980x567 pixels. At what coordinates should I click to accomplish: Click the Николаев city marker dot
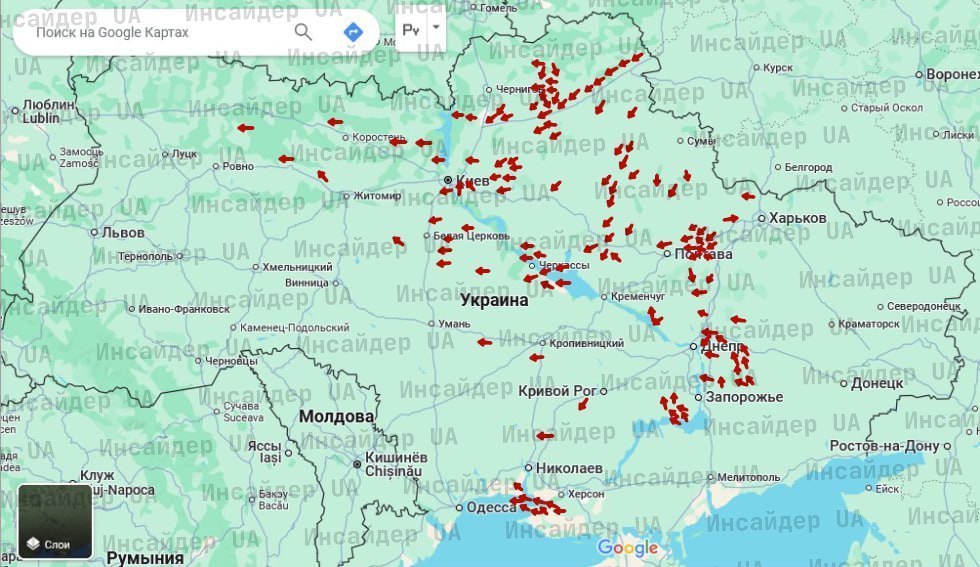(528, 468)
